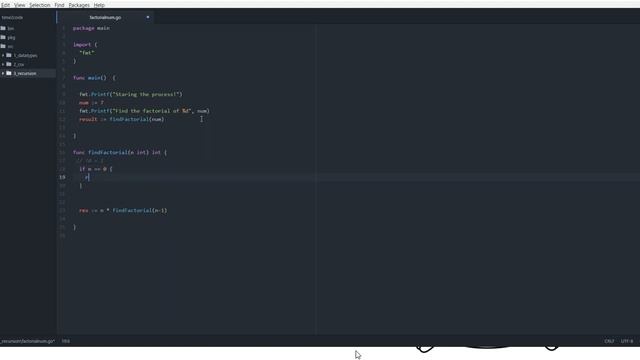Select the bin folder icon
Screen dimensions: 640x360
(3, 28)
